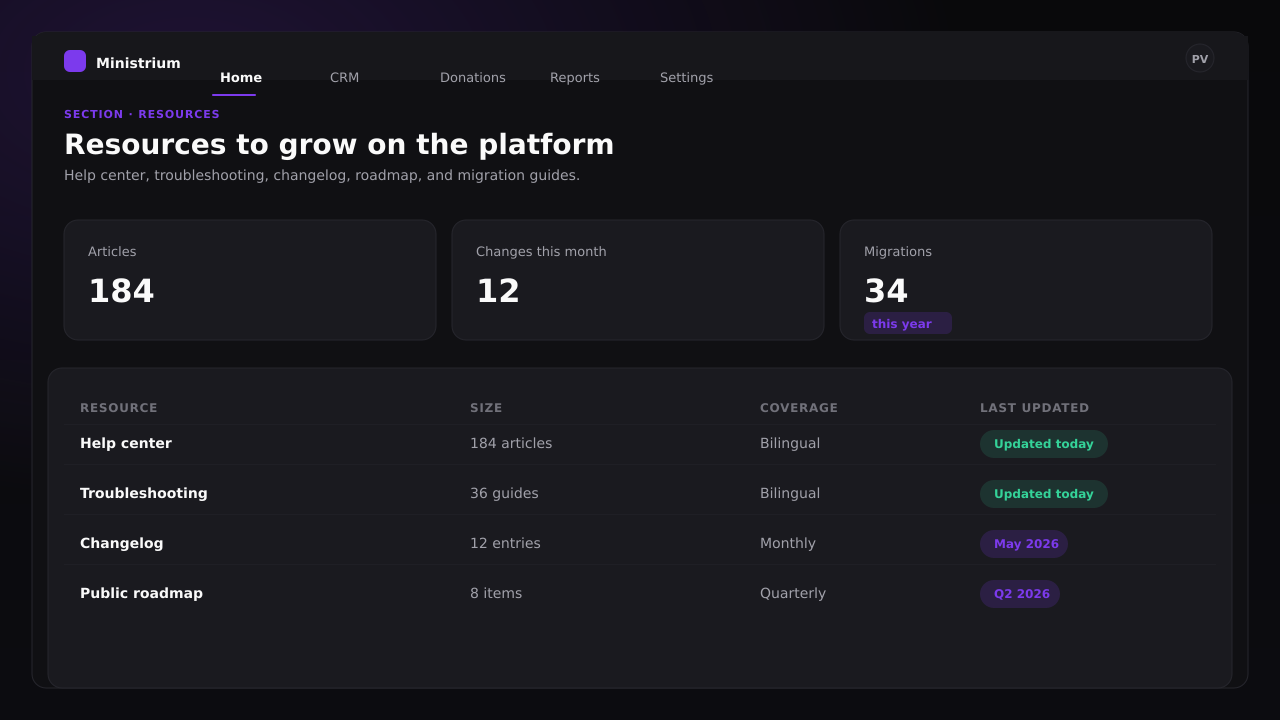Click Bilingual in the Troubleshooting row
Viewport: 1280px width, 720px height.
coord(790,493)
